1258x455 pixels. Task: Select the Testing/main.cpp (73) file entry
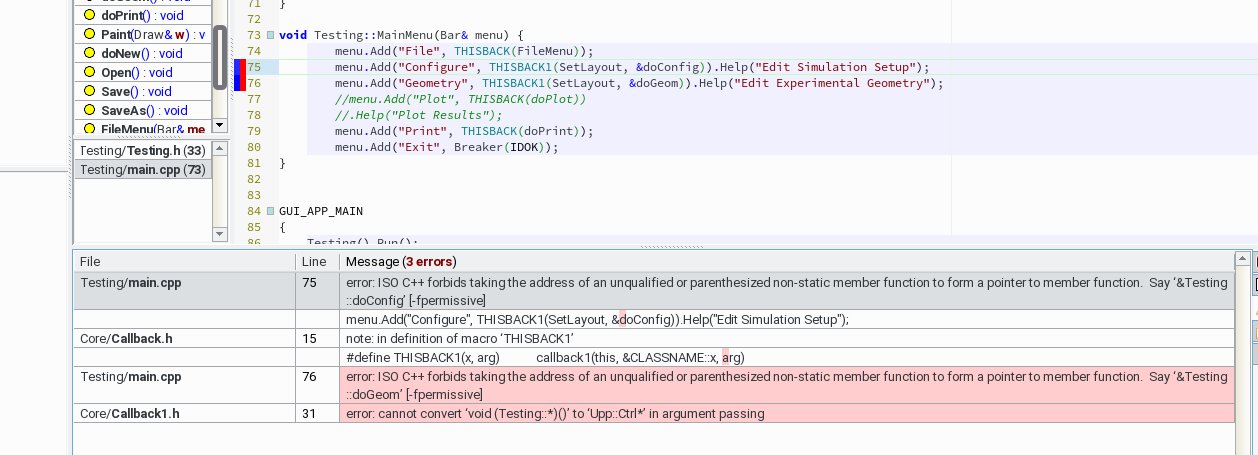pos(142,170)
